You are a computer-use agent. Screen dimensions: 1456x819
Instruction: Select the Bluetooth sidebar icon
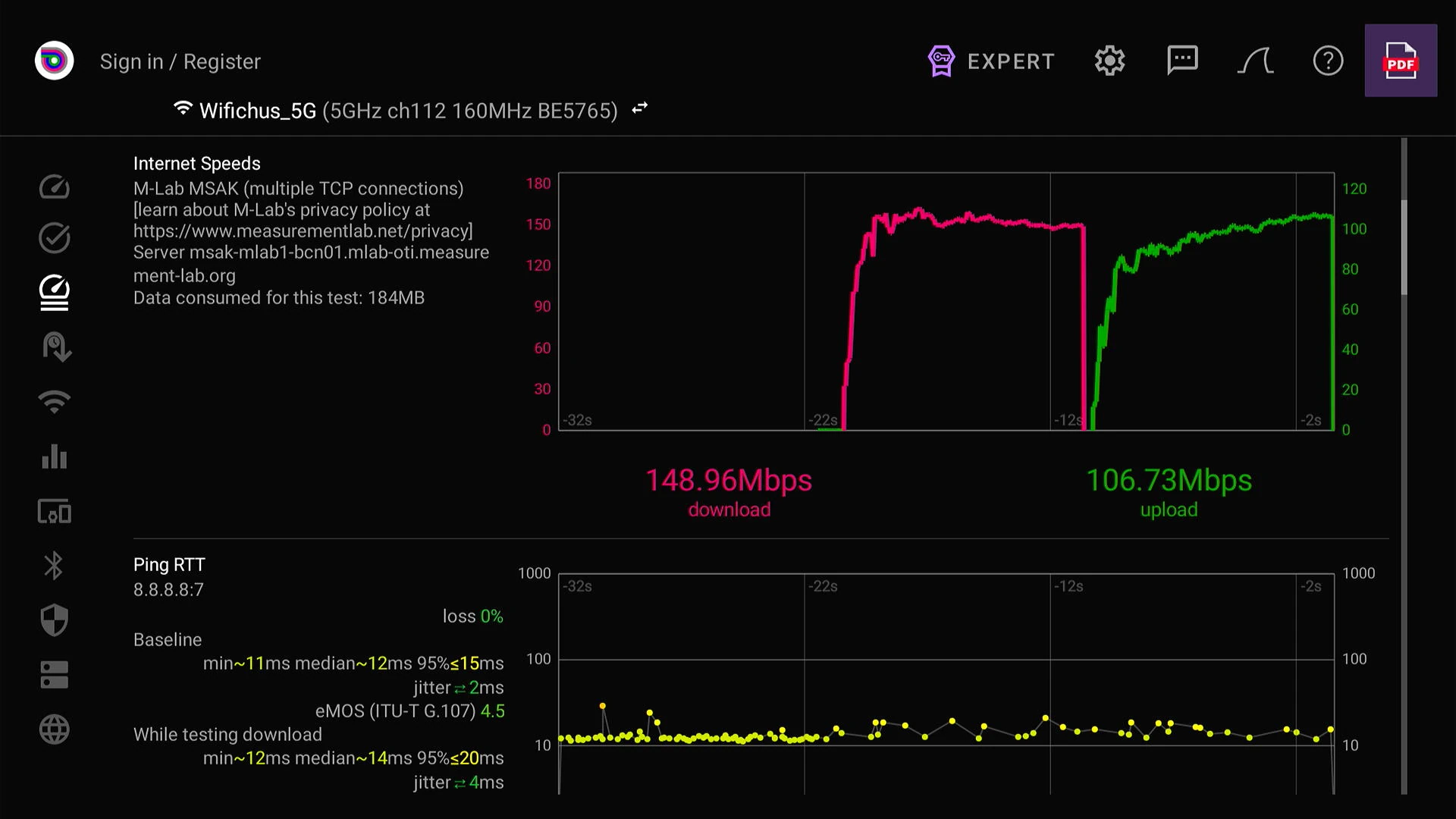54,566
